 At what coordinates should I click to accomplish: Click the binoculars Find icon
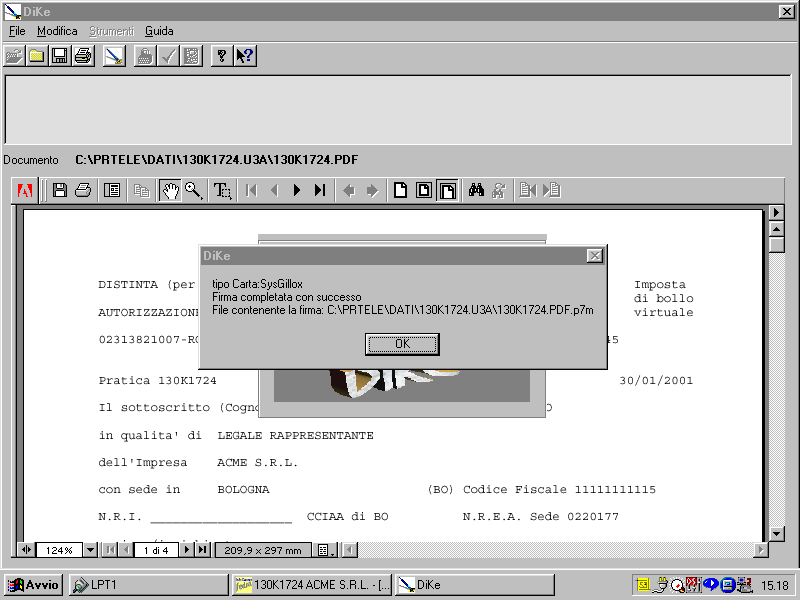[x=476, y=191]
